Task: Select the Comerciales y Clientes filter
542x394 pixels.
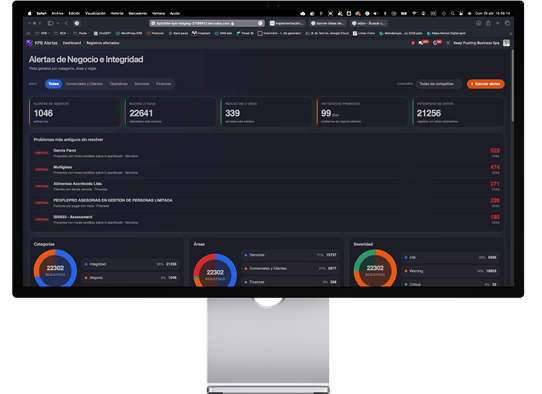Action: (84, 84)
